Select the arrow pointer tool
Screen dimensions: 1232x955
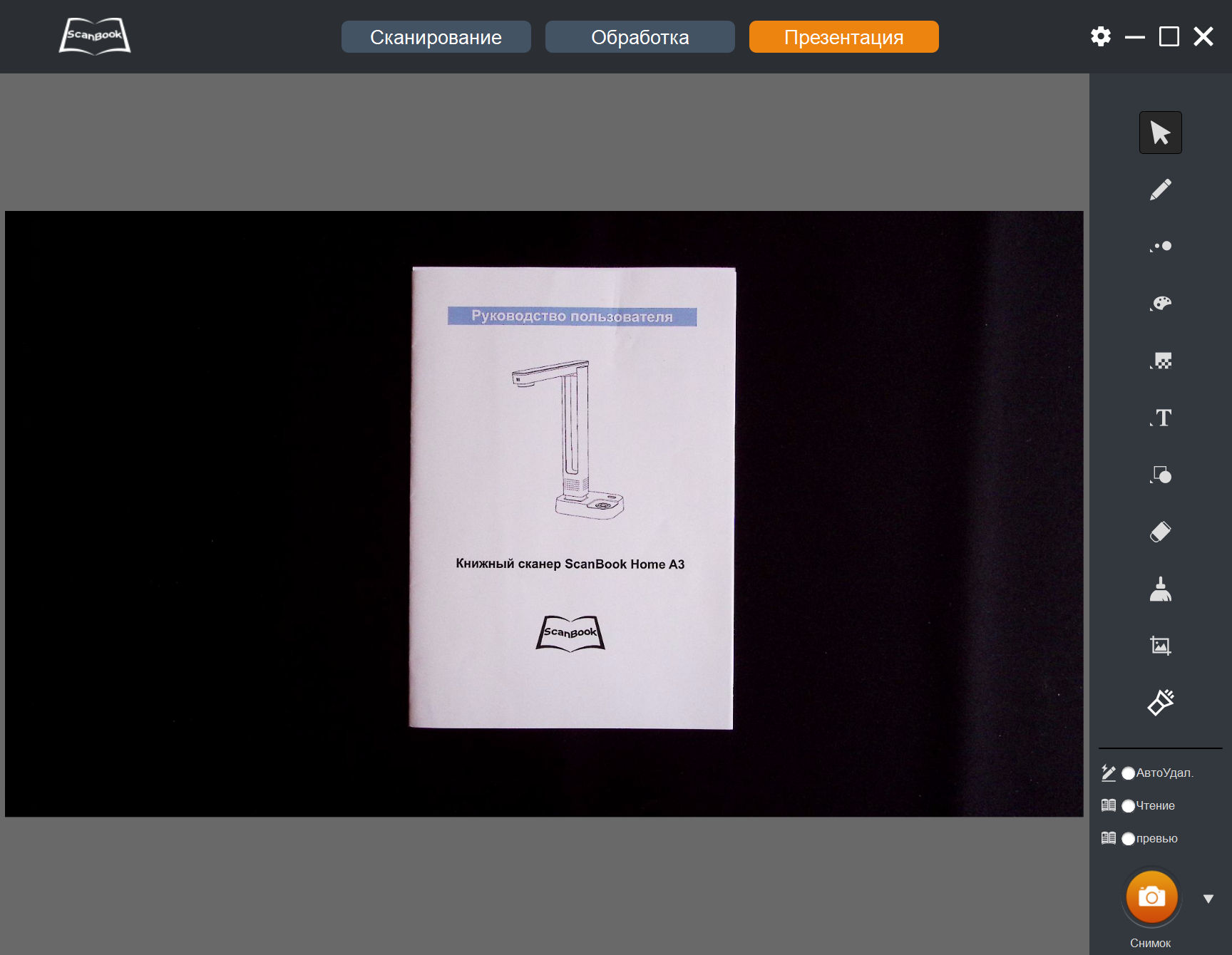pos(1160,133)
